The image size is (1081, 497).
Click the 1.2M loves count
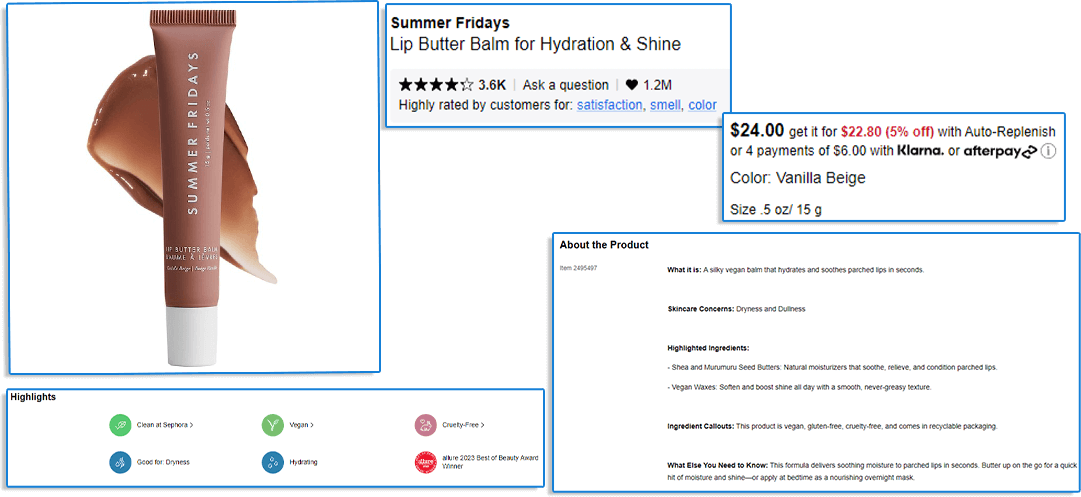pos(657,85)
